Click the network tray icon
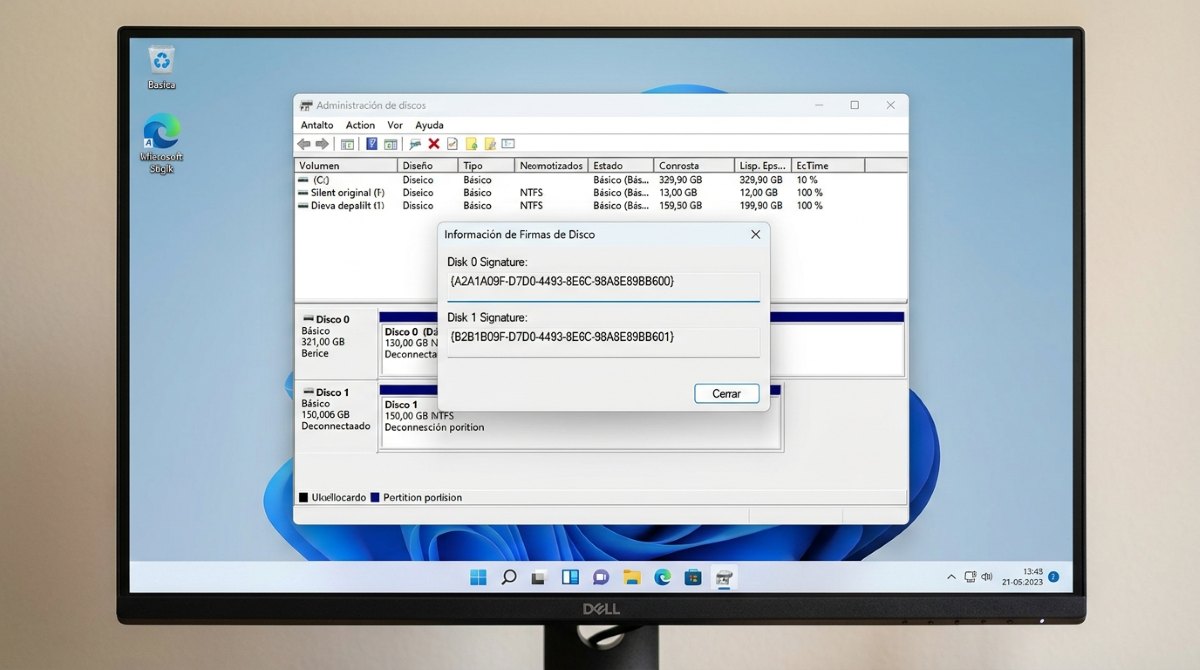The image size is (1200, 670). [x=969, y=577]
